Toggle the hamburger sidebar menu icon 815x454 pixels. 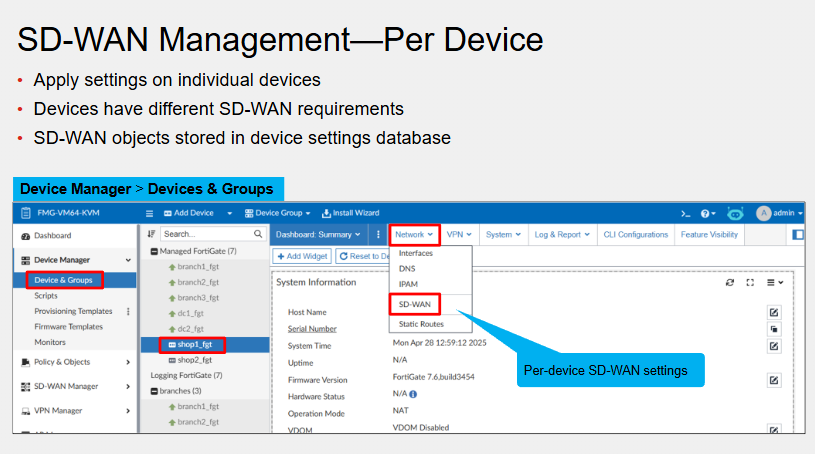[x=149, y=213]
